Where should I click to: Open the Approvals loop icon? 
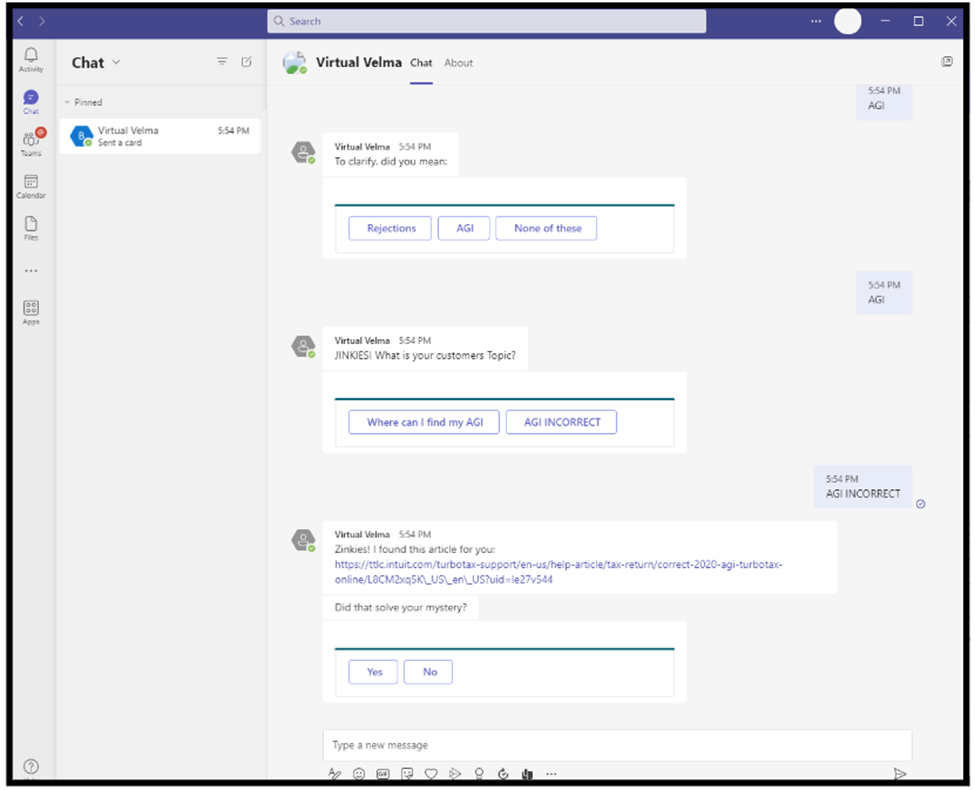point(503,774)
